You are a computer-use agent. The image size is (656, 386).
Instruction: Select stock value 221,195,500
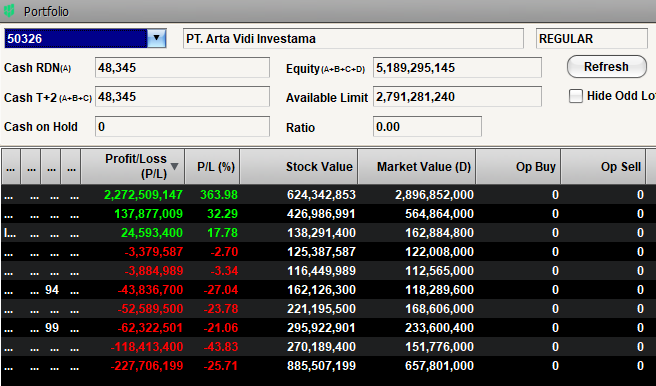tap(321, 309)
